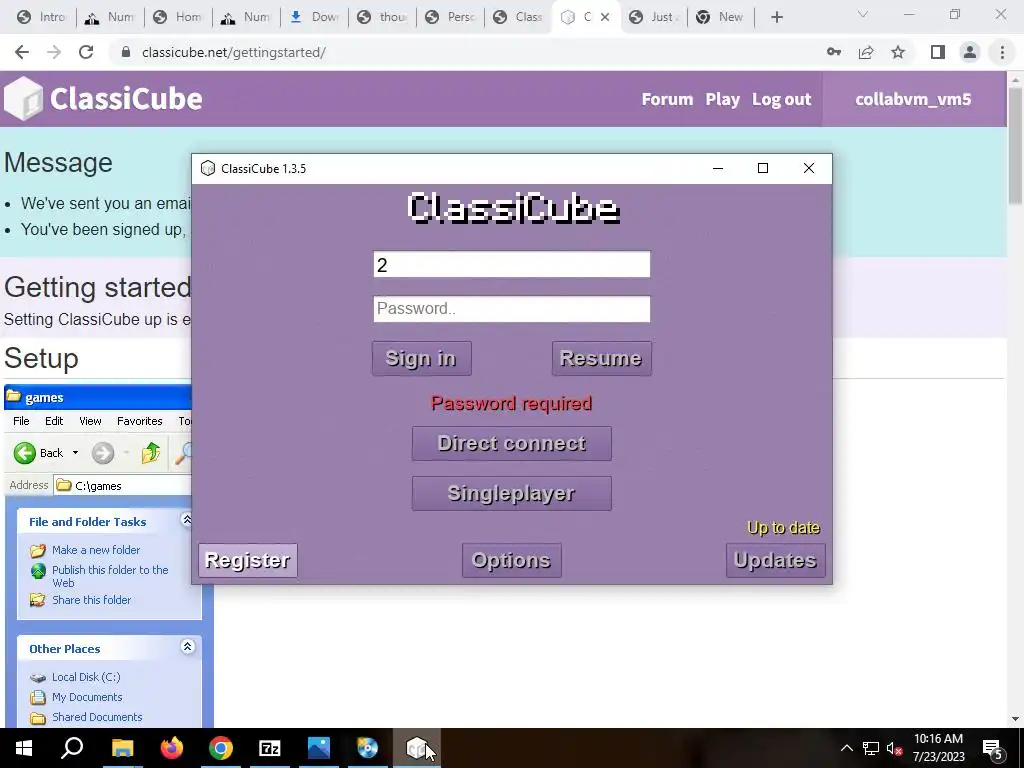Screen dimensions: 1024x768
Task: Open a new browser tab
Action: click(x=776, y=17)
